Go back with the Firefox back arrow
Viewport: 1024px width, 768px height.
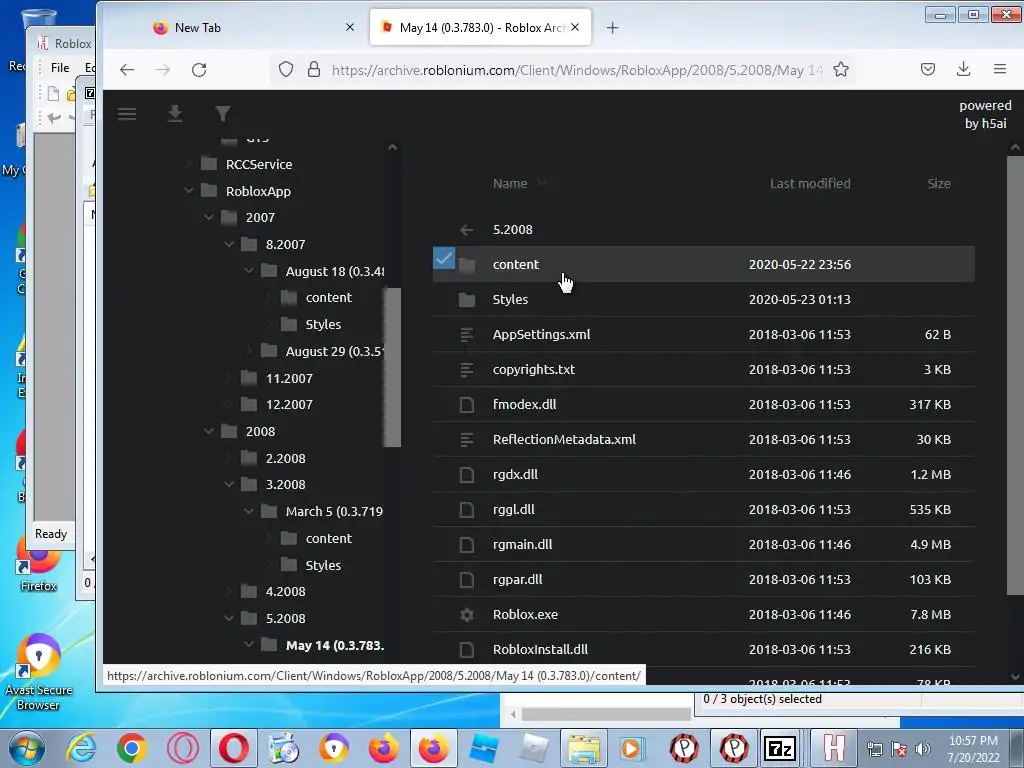click(127, 69)
